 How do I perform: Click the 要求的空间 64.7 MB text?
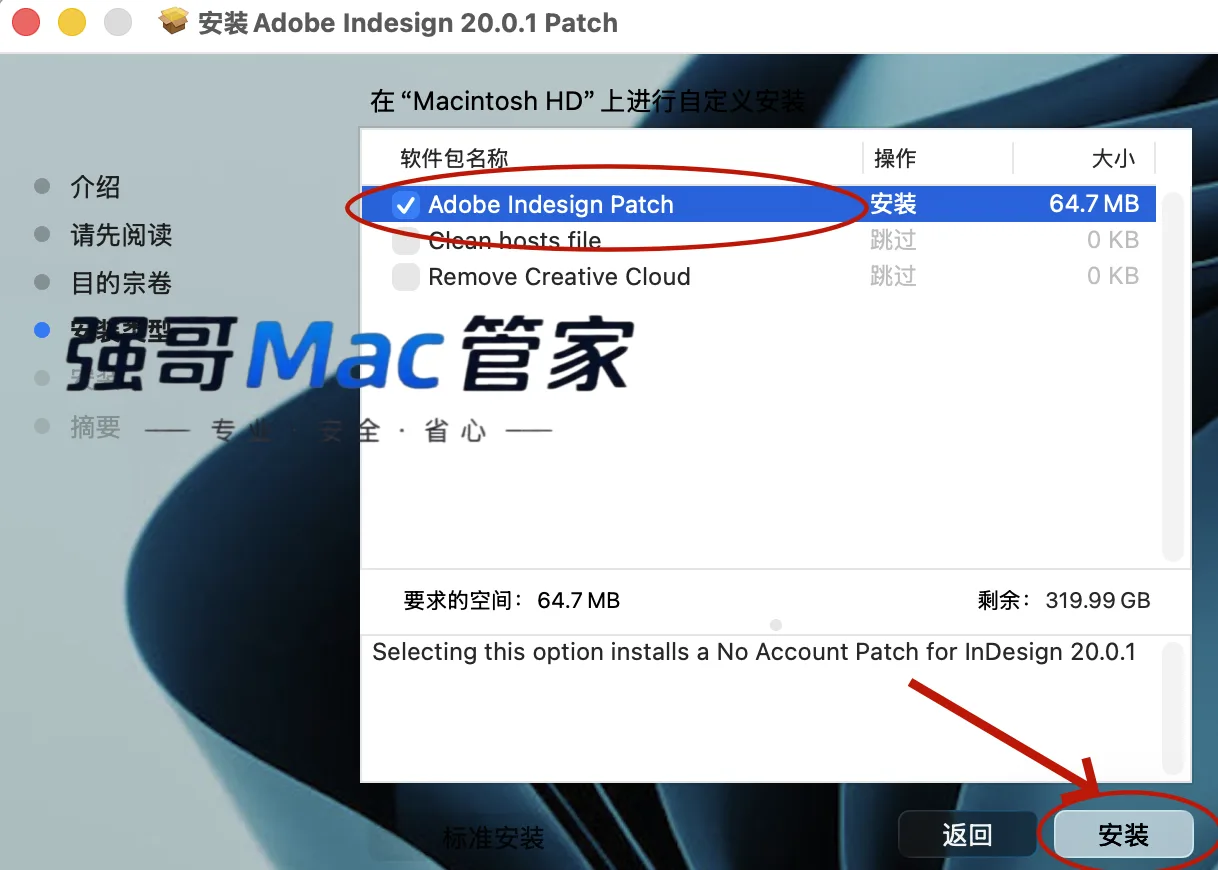coord(512,601)
